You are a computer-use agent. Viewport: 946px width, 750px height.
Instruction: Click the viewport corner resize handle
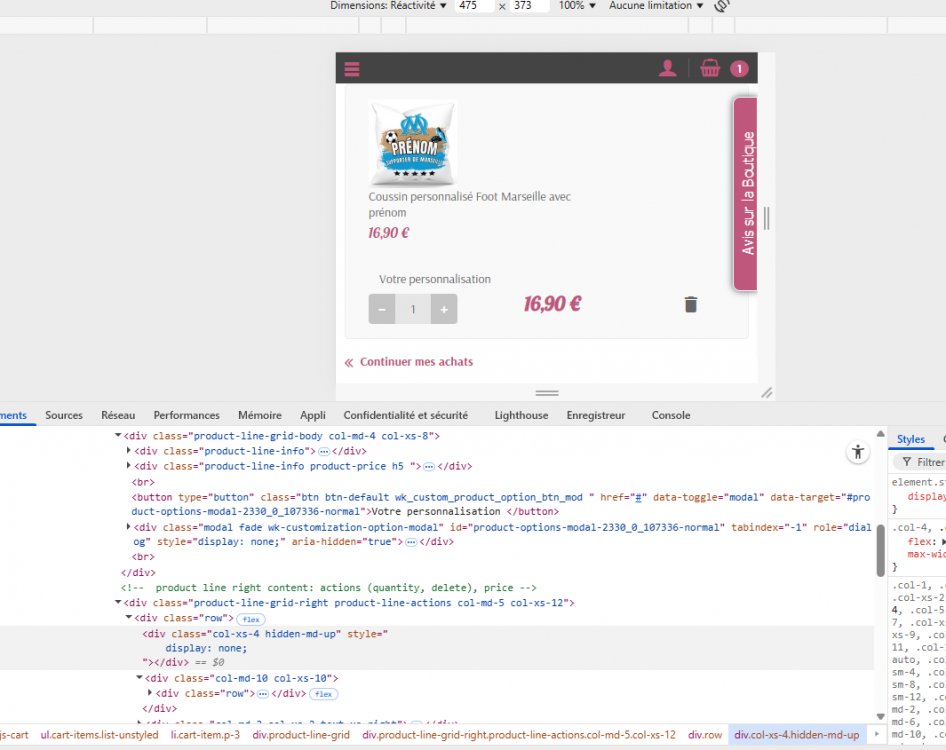(x=766, y=393)
